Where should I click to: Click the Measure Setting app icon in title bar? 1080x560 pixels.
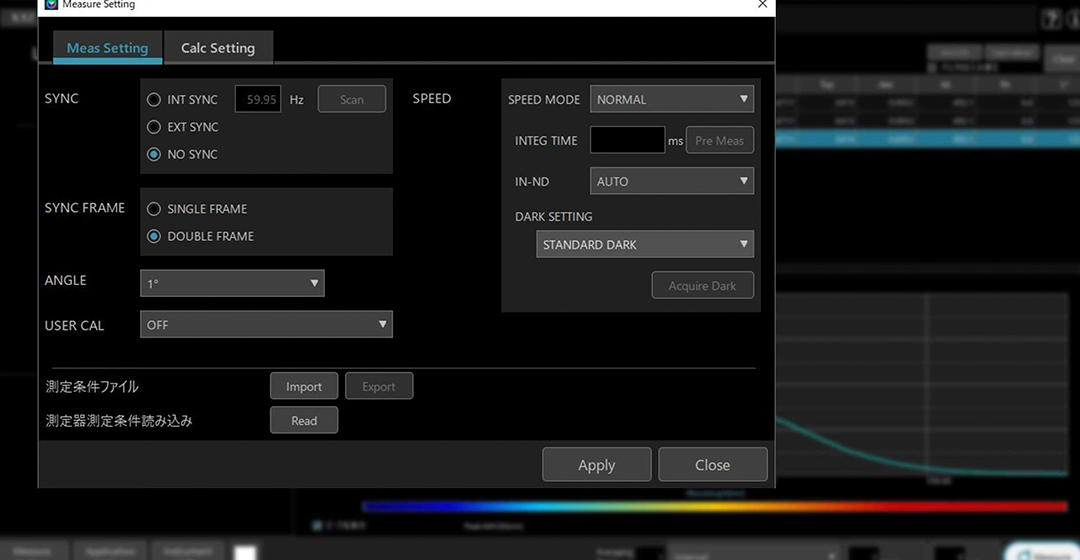(x=52, y=5)
